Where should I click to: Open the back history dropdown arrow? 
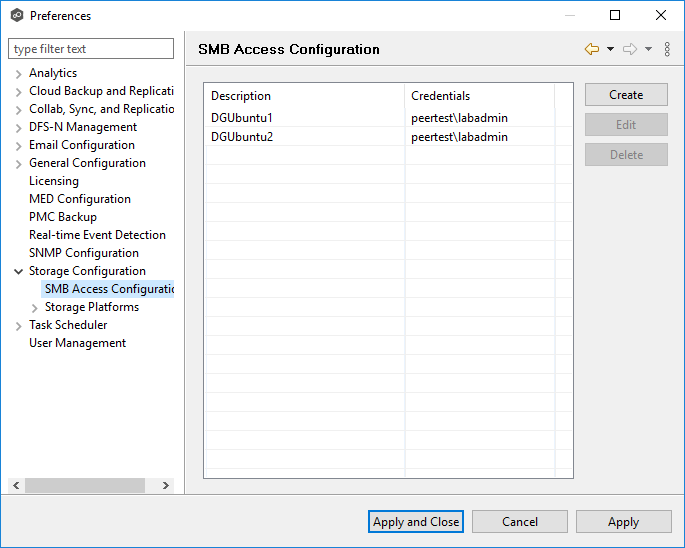click(610, 49)
